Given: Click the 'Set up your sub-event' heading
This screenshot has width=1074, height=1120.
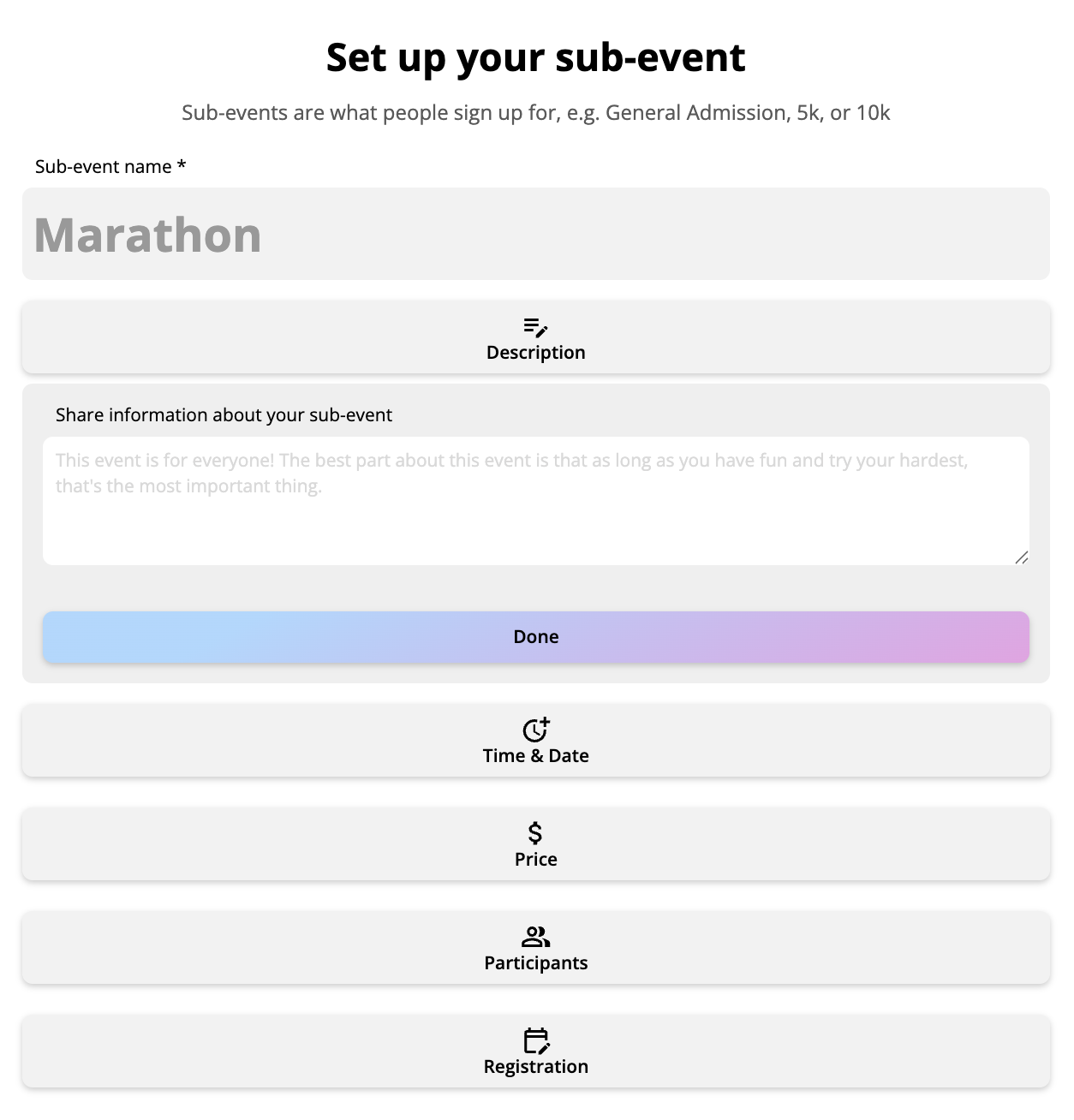Looking at the screenshot, I should (535, 57).
